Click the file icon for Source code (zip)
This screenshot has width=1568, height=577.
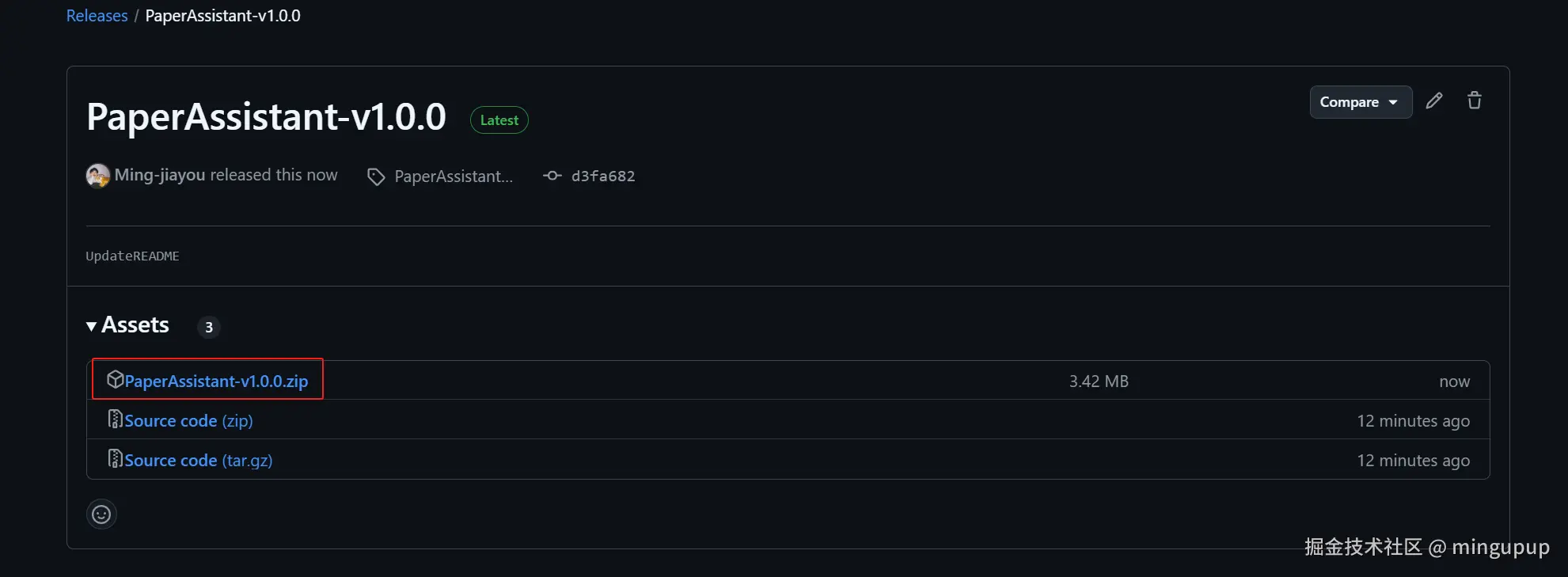point(116,419)
